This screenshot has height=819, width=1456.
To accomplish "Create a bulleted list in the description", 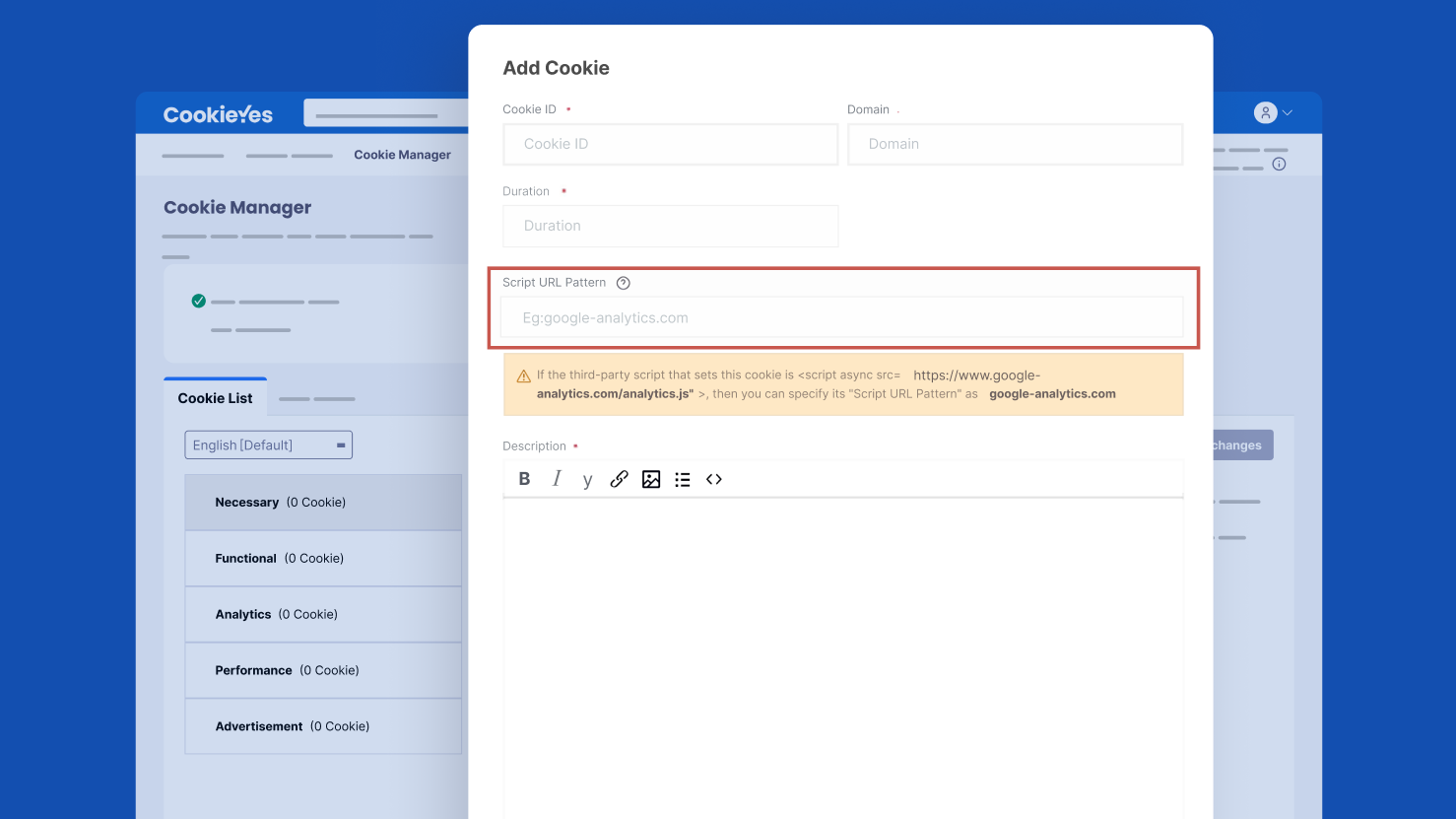I will [682, 479].
